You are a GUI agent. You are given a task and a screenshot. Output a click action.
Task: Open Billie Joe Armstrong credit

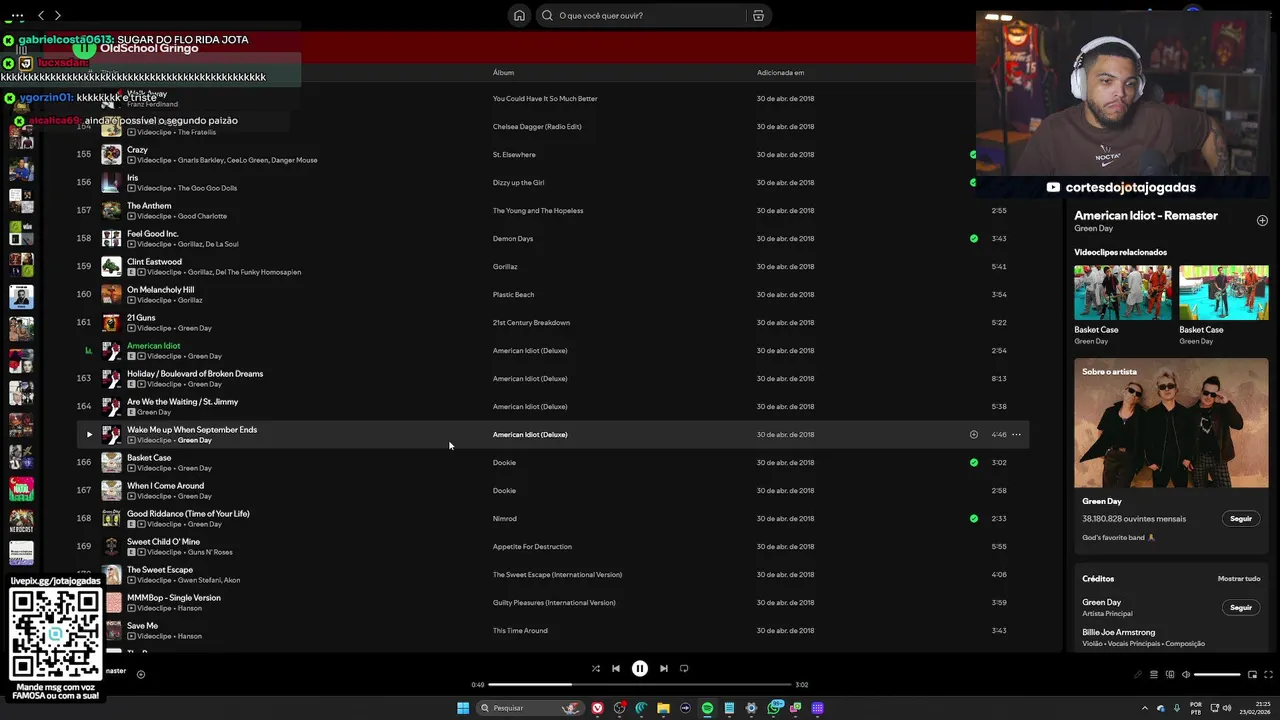pyautogui.click(x=1118, y=632)
